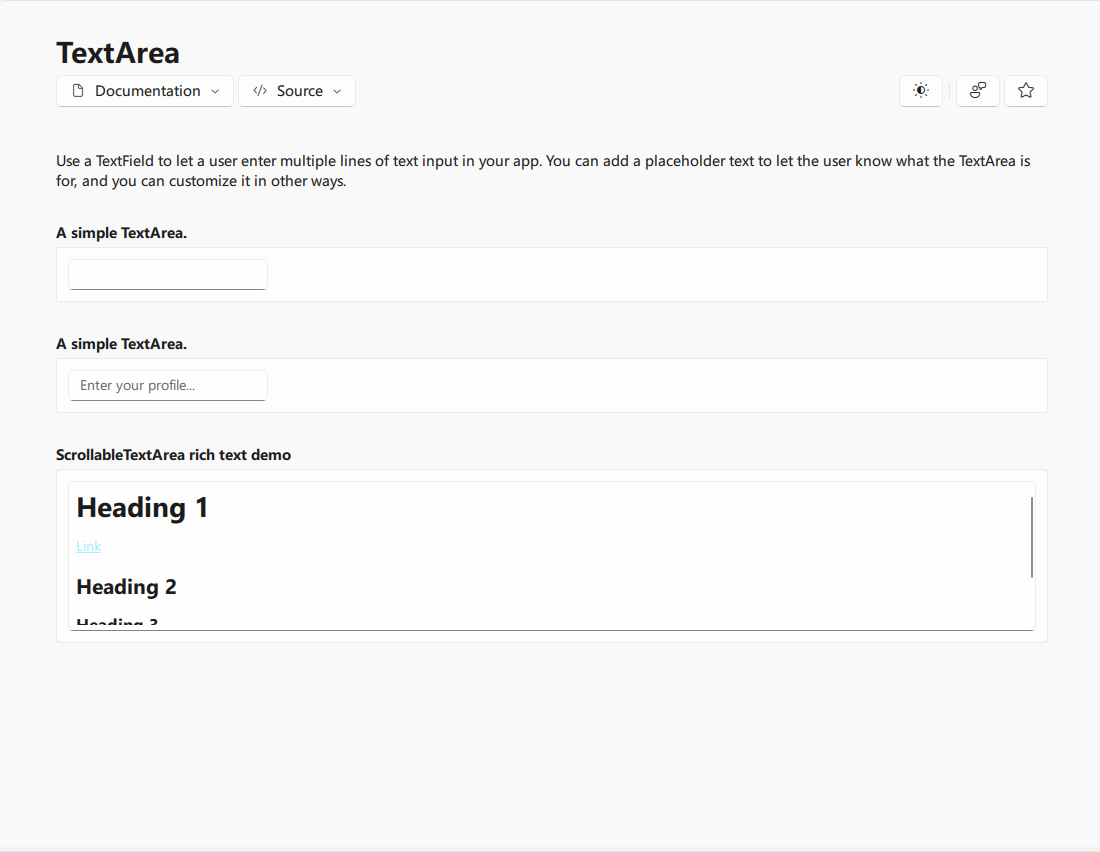Focus the 'Enter your profile...' text field
Image resolution: width=1100 pixels, height=852 pixels.
click(168, 385)
